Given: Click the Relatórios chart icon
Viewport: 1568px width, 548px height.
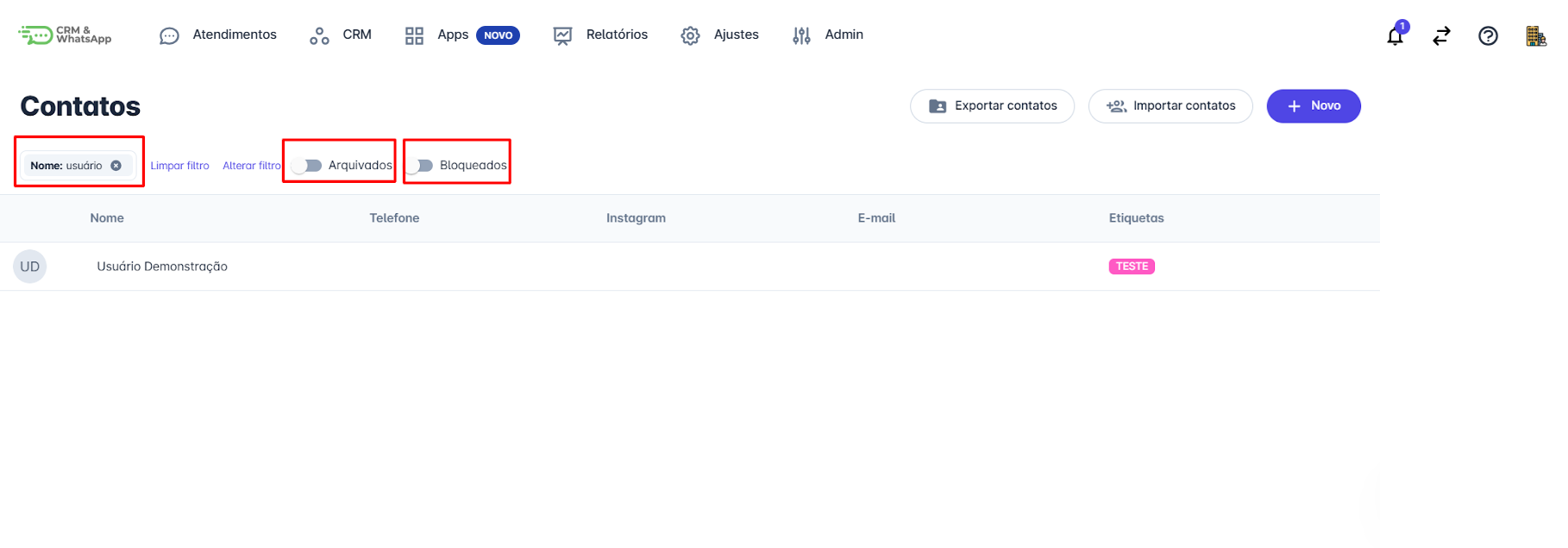Looking at the screenshot, I should click(562, 35).
